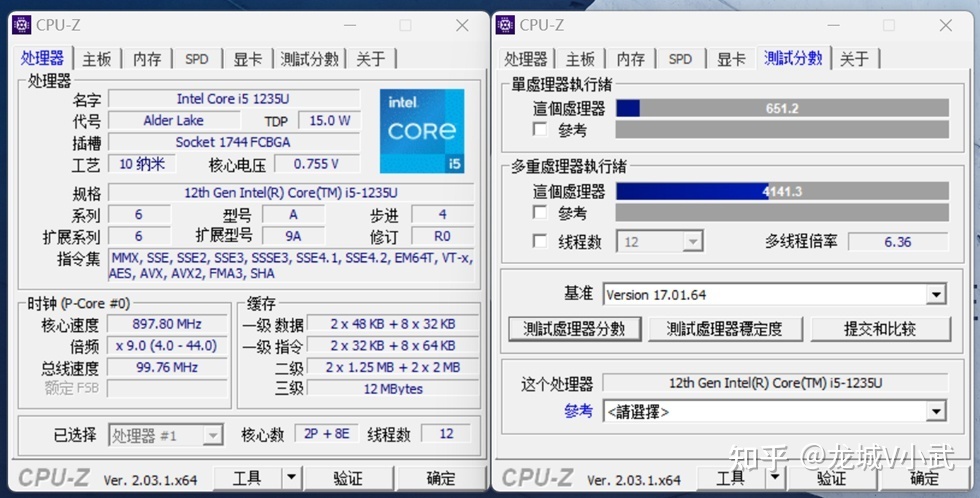This screenshot has height=498, width=980.
Task: Click the 三级 cache value 12 MBytes
Action: (x=393, y=389)
